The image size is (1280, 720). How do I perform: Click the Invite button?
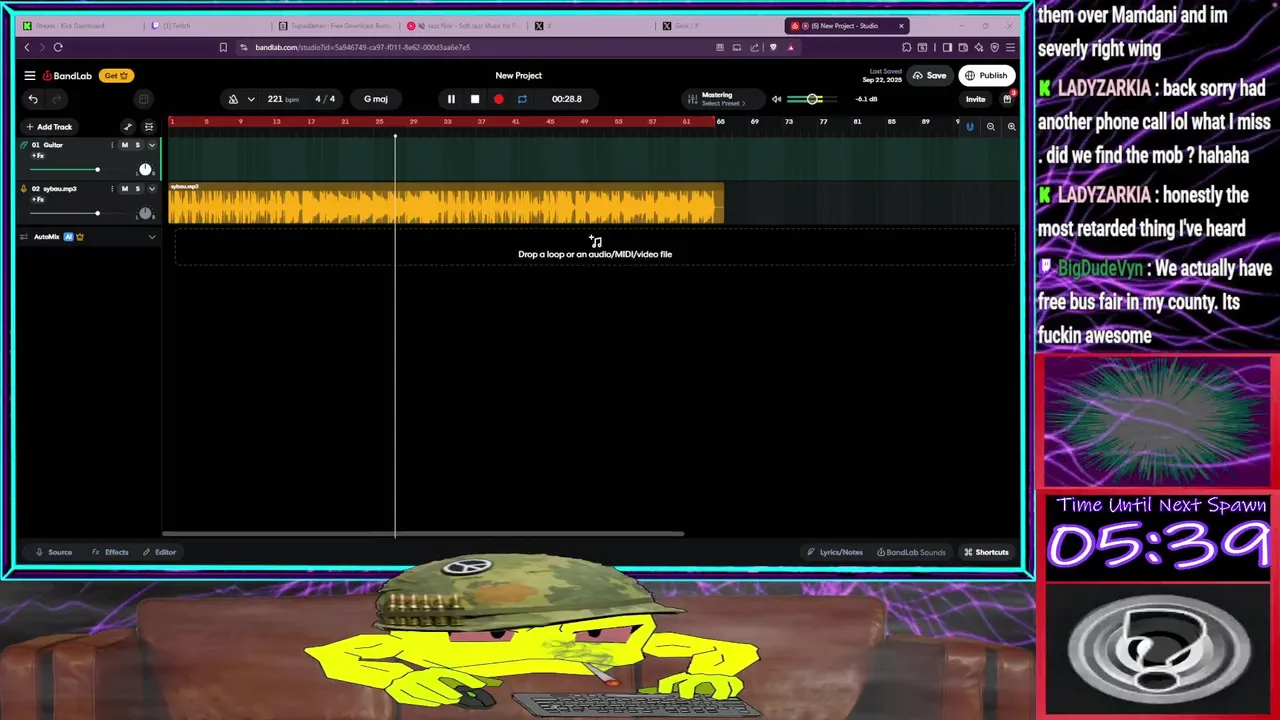[x=975, y=99]
